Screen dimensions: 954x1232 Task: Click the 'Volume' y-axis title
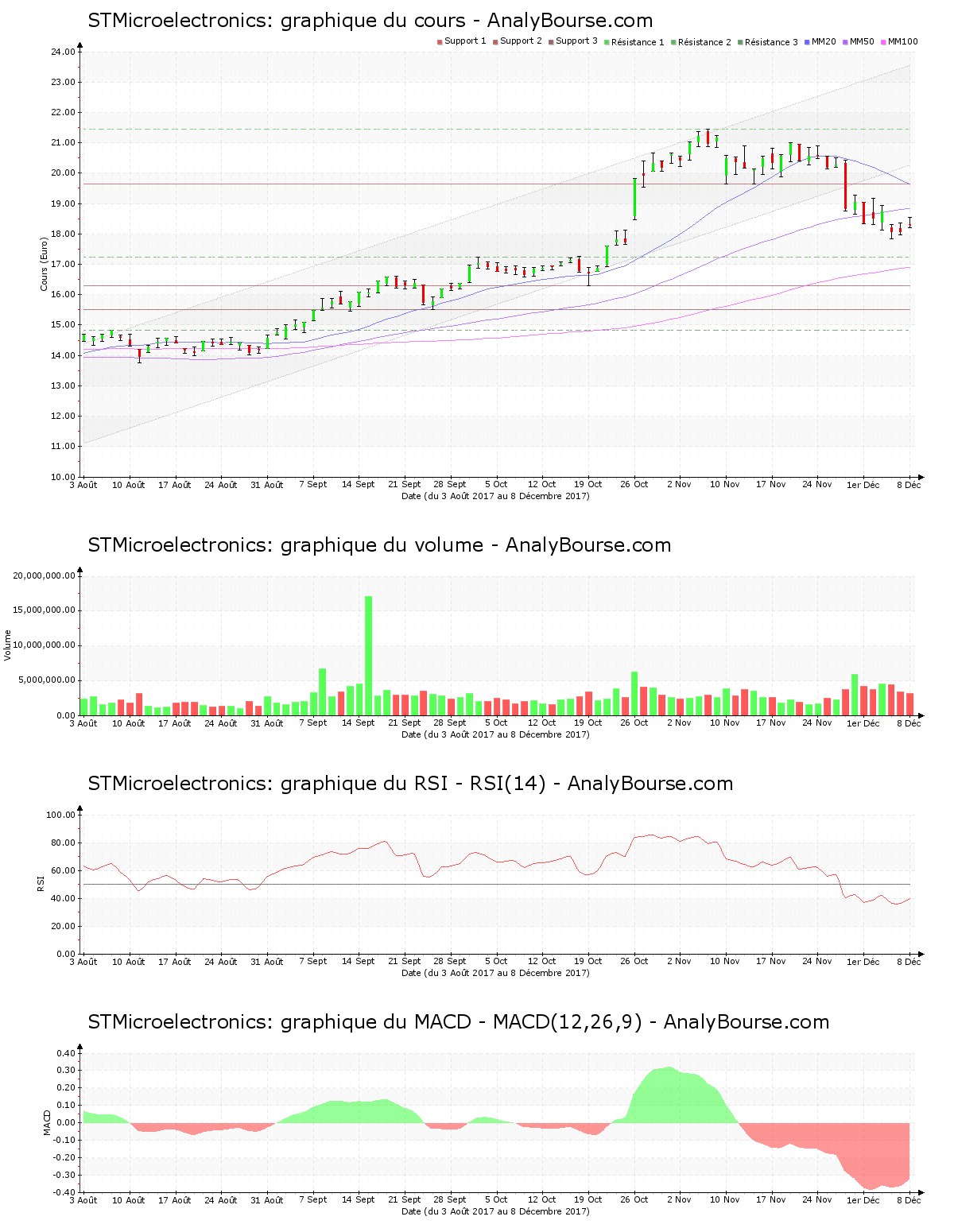tap(8, 645)
